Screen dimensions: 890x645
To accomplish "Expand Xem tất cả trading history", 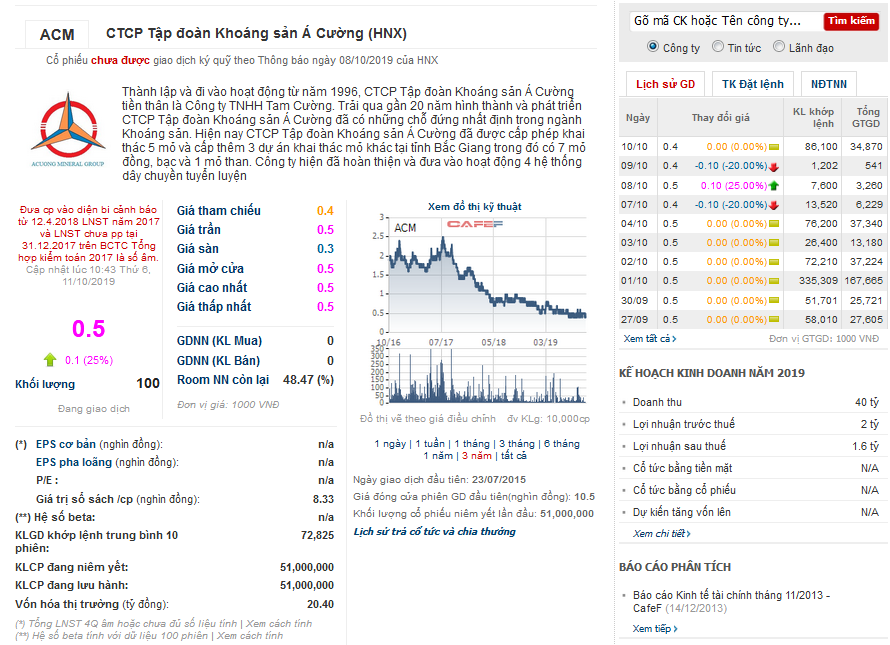I will tap(650, 338).
